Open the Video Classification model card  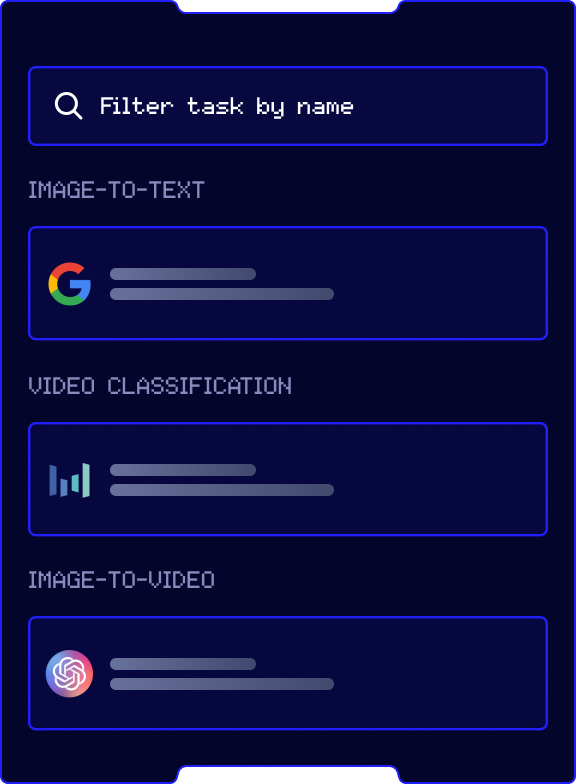coord(288,479)
